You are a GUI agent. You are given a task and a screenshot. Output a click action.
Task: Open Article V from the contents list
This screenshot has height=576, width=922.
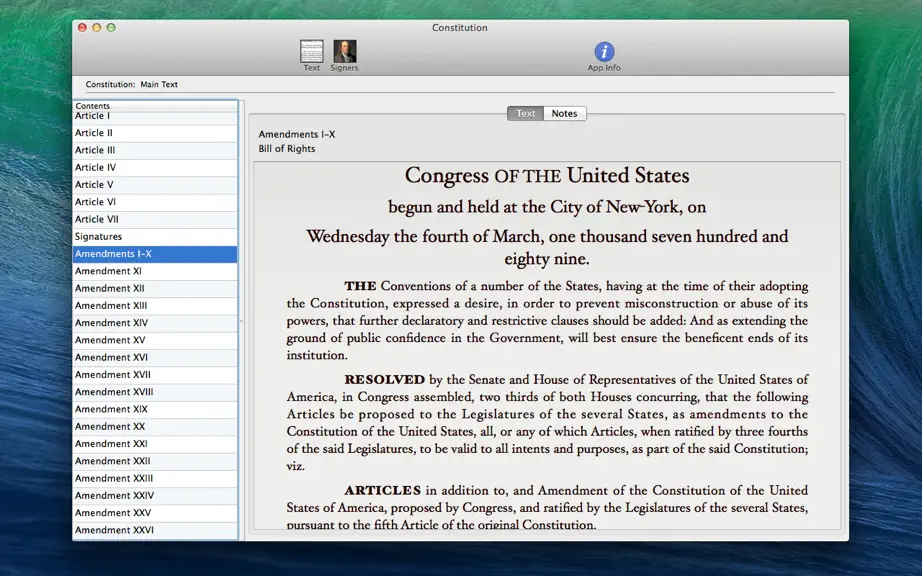point(155,185)
